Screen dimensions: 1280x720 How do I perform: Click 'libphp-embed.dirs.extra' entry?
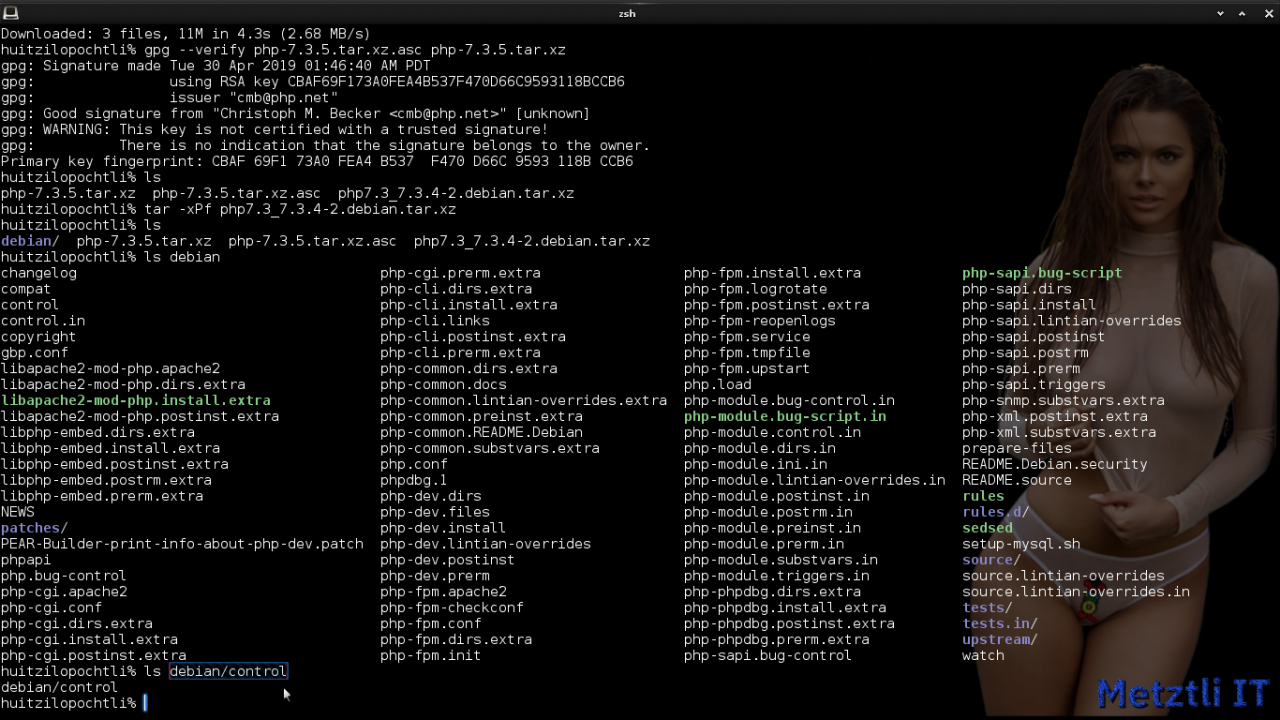98,433
